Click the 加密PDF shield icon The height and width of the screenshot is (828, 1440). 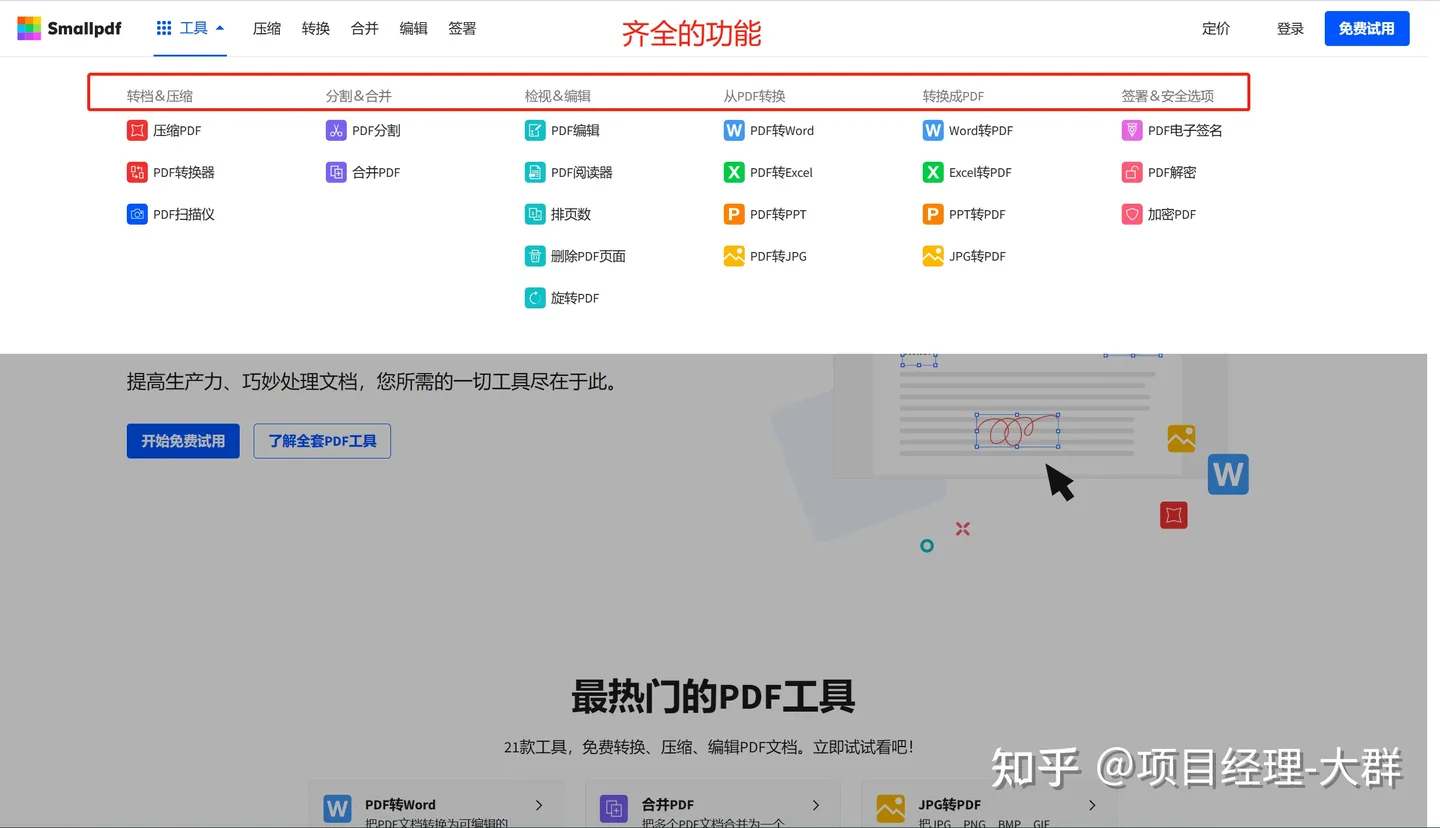(x=1132, y=214)
